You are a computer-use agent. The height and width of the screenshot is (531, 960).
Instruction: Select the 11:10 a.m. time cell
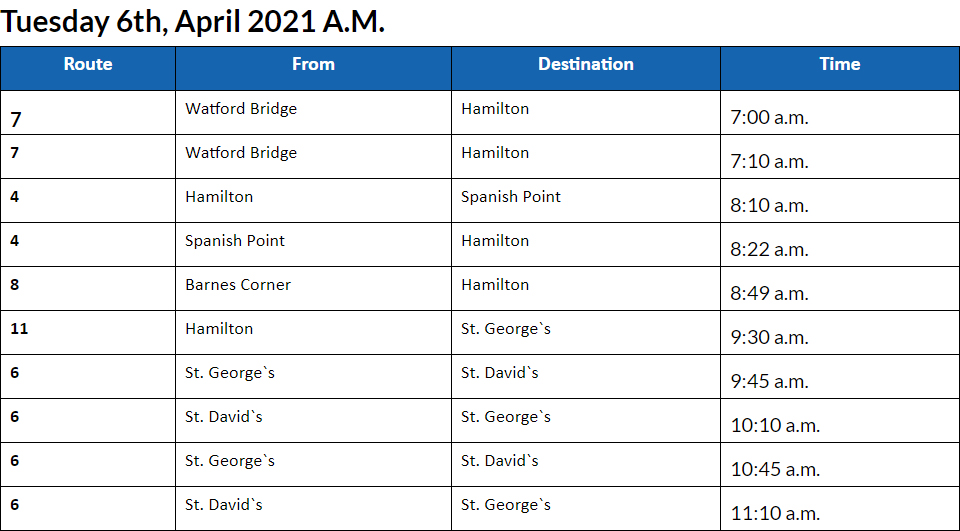pyautogui.click(x=775, y=513)
